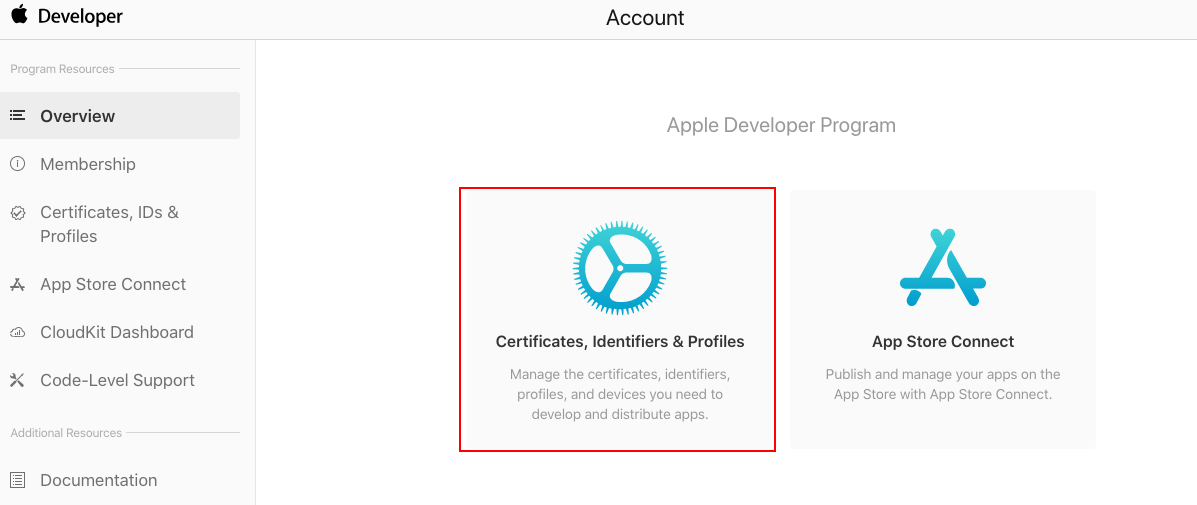This screenshot has width=1197, height=505.
Task: Click the App Store Connect sidebar icon
Action: click(18, 285)
